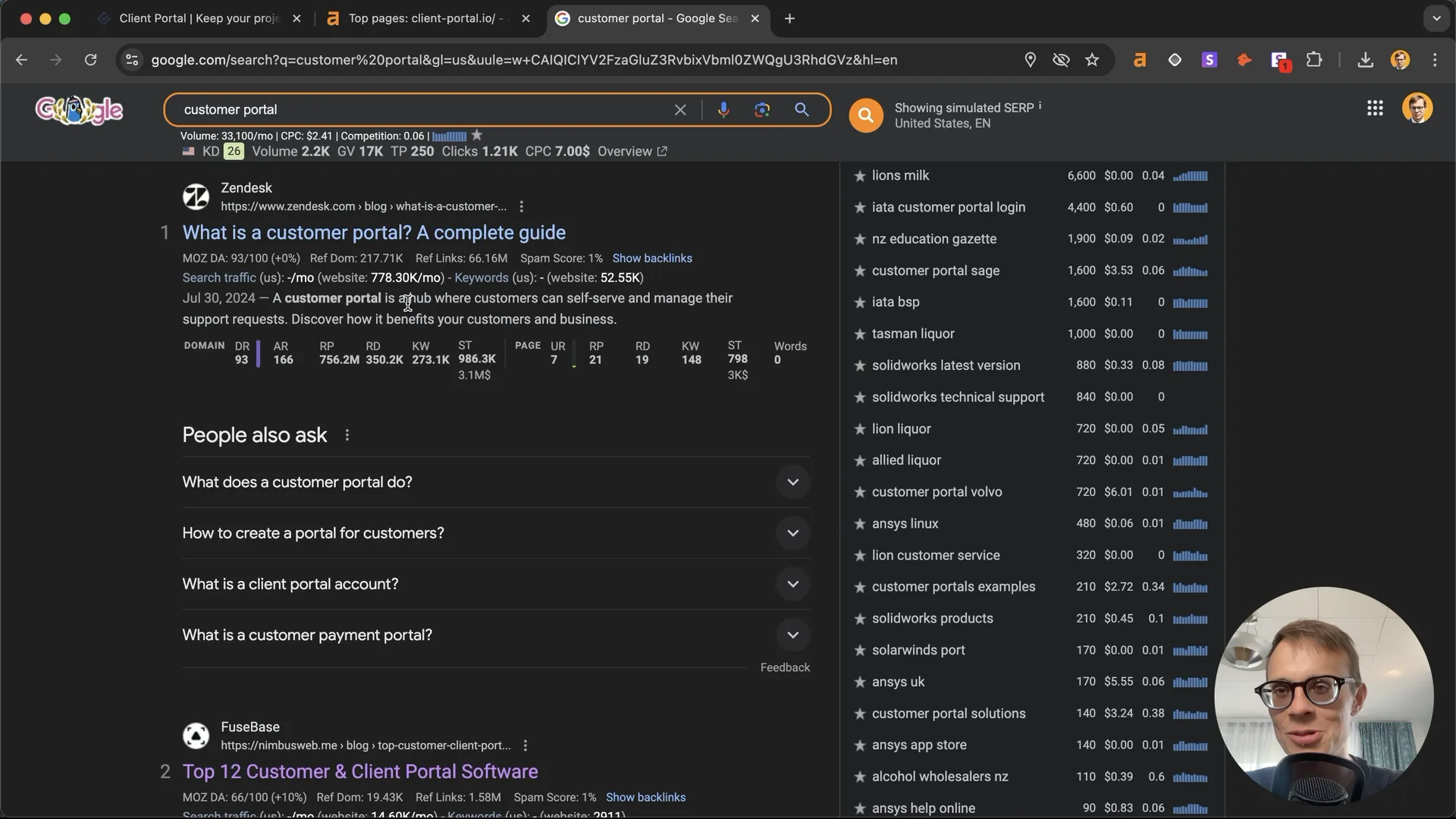
Task: Switch to the 'Client Portal | Keep your proje' tab
Action: tap(199, 18)
